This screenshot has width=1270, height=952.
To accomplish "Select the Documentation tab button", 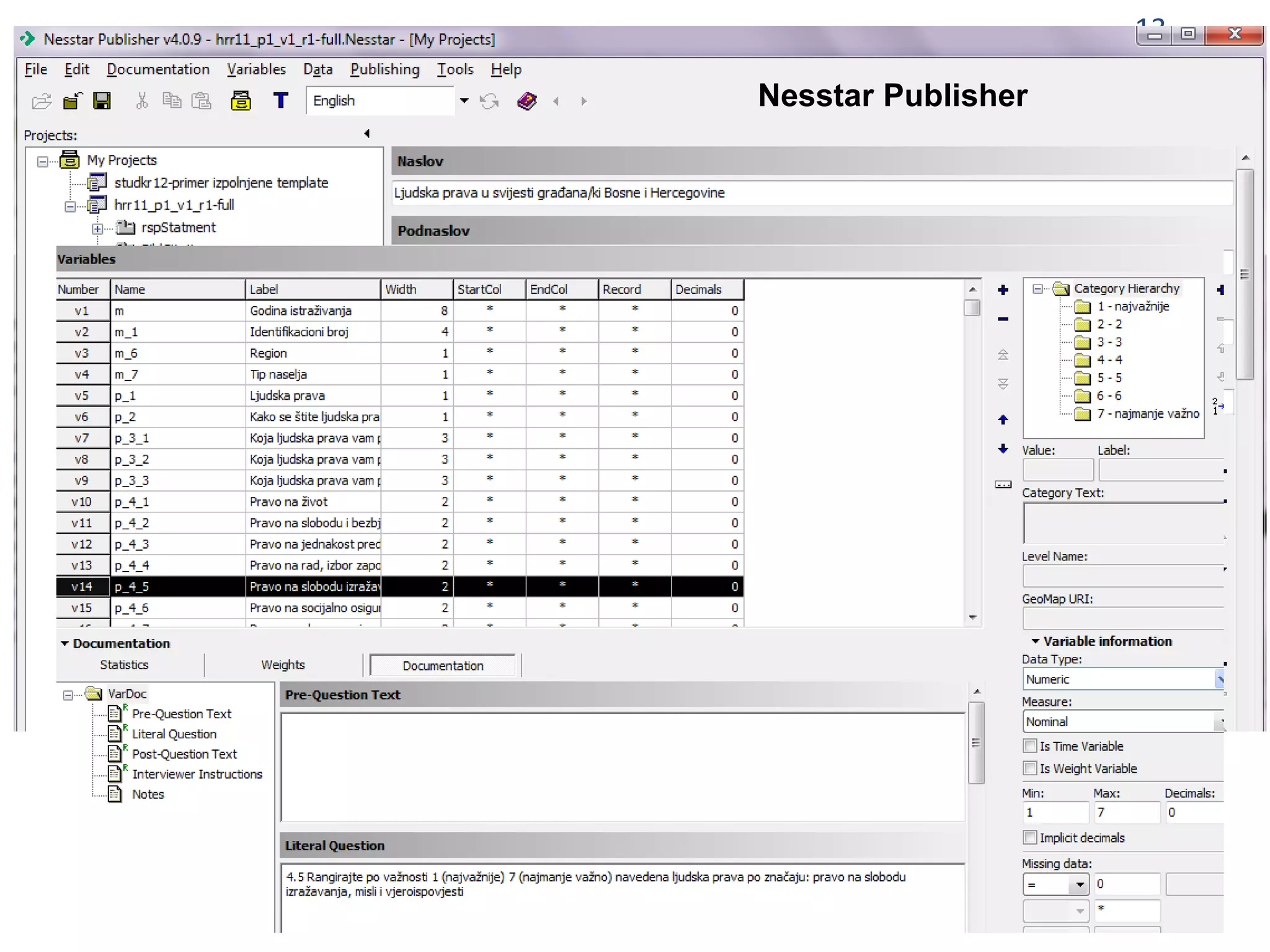I will click(x=443, y=666).
